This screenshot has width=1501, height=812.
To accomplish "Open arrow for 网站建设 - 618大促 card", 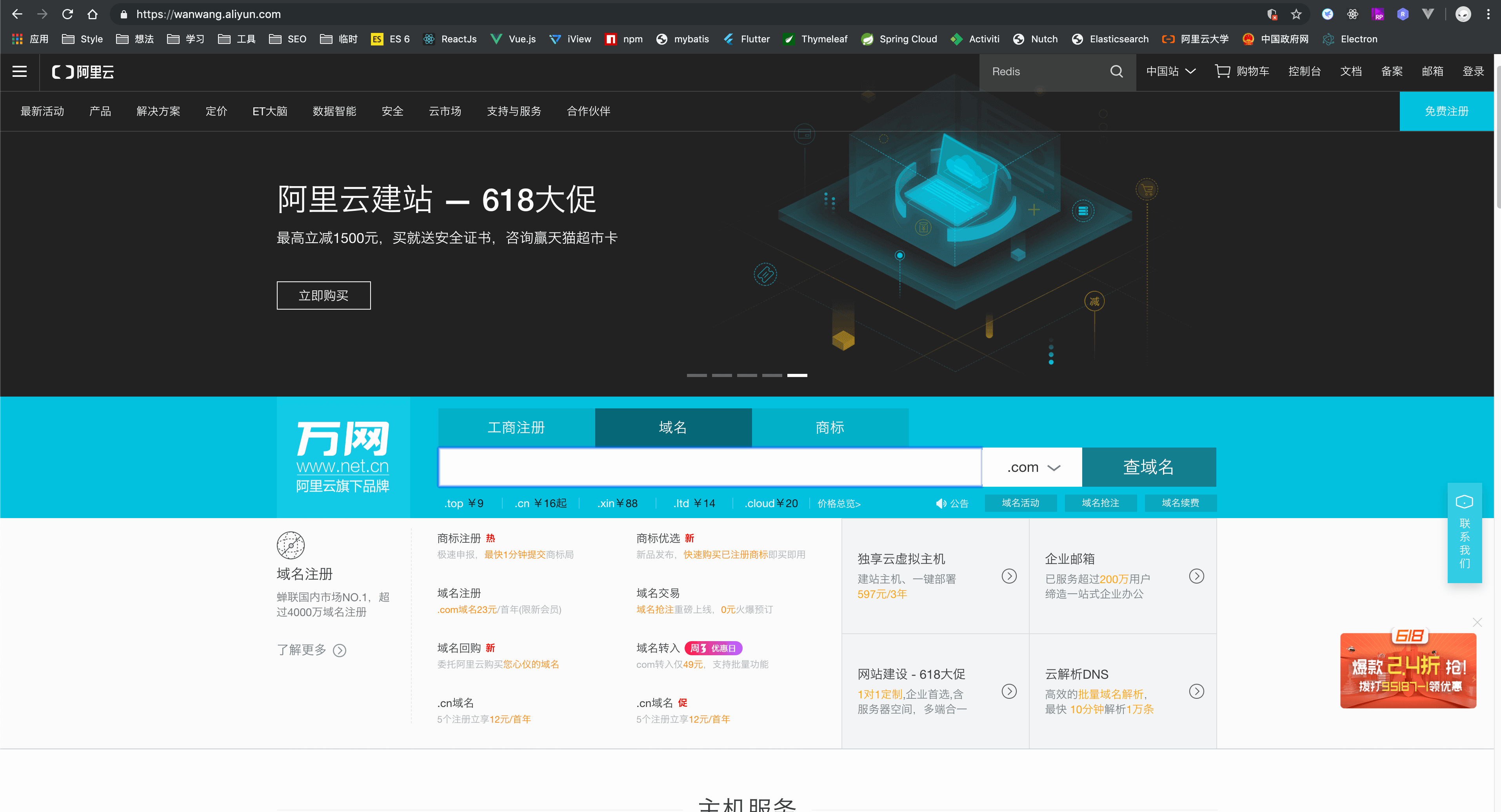I will (1009, 691).
